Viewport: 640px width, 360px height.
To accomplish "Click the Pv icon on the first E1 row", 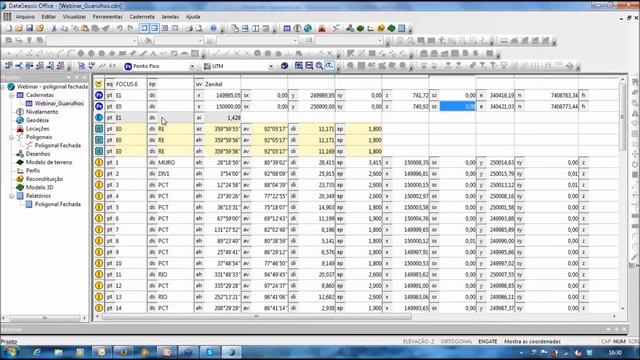I will pos(99,95).
